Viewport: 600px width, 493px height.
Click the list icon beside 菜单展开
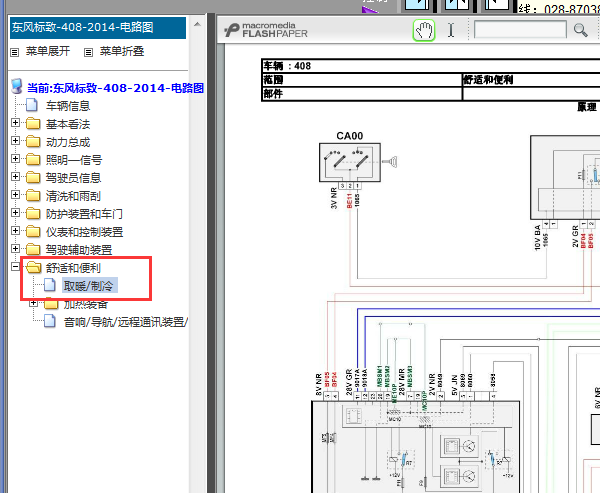pyautogui.click(x=15, y=52)
